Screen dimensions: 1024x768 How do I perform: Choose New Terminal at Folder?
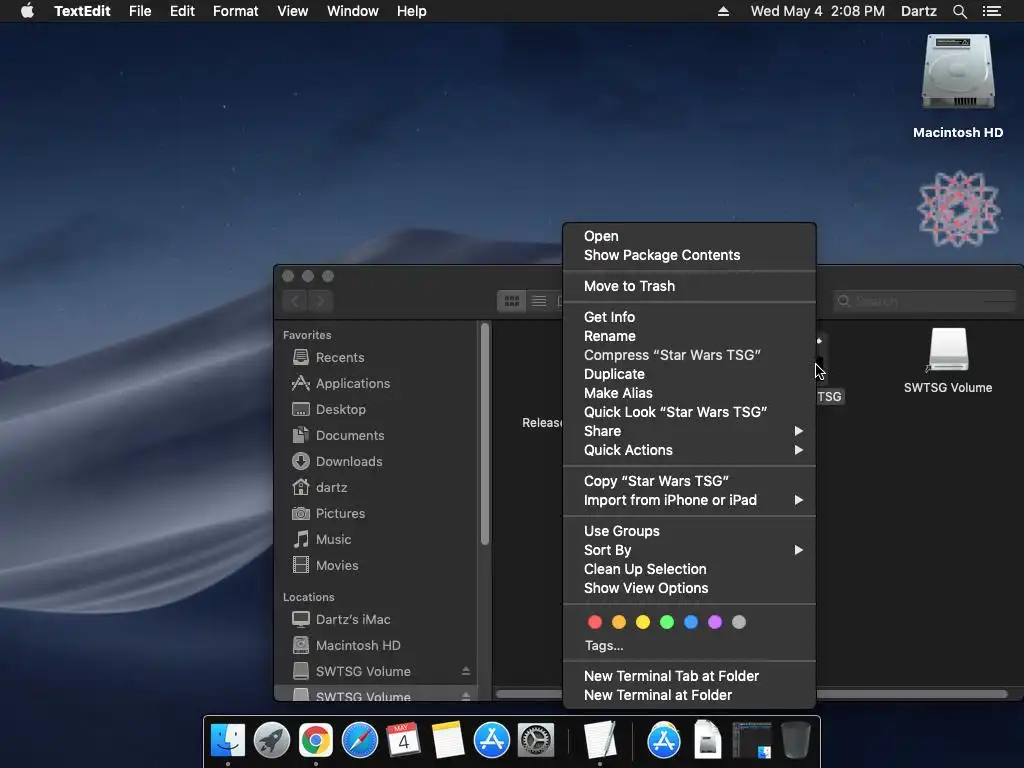coord(690,696)
